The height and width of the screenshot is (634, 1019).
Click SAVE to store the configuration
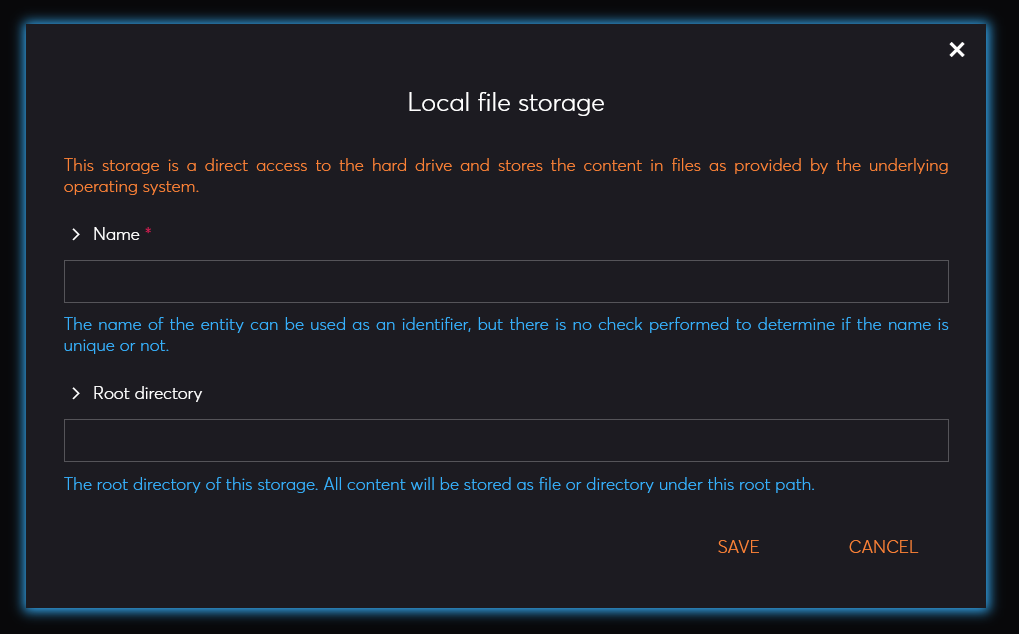click(x=738, y=547)
